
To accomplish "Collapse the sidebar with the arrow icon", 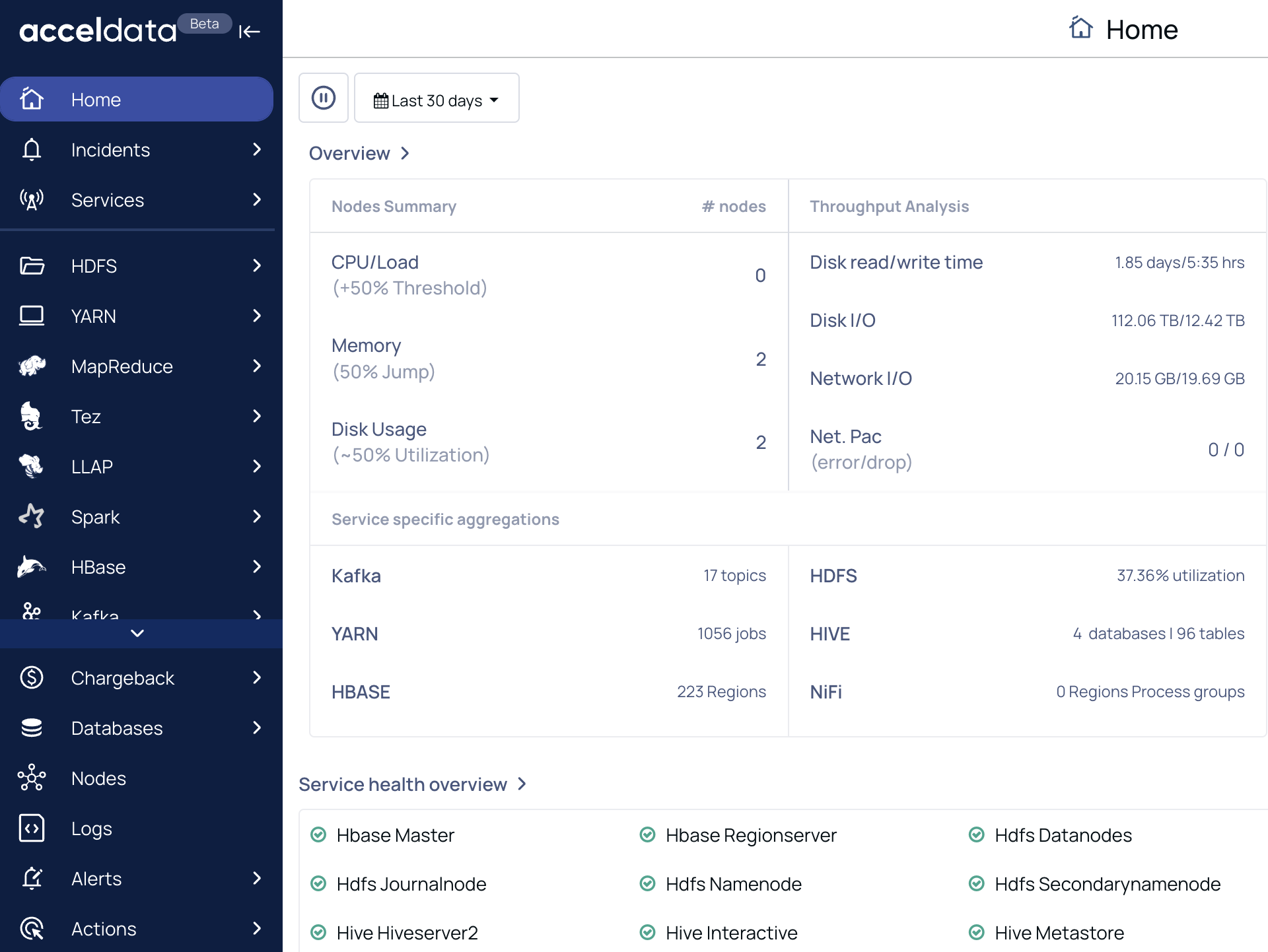I will point(250,31).
